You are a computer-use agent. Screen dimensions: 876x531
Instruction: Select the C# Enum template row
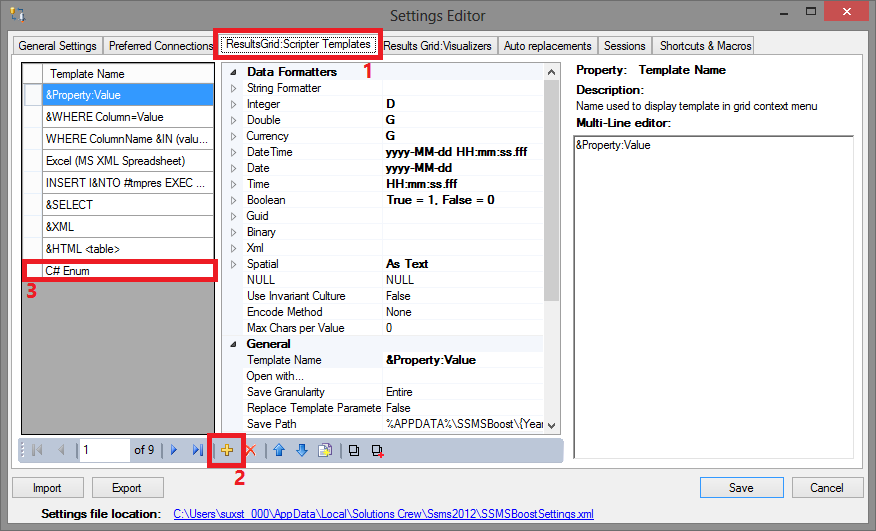pos(120,270)
